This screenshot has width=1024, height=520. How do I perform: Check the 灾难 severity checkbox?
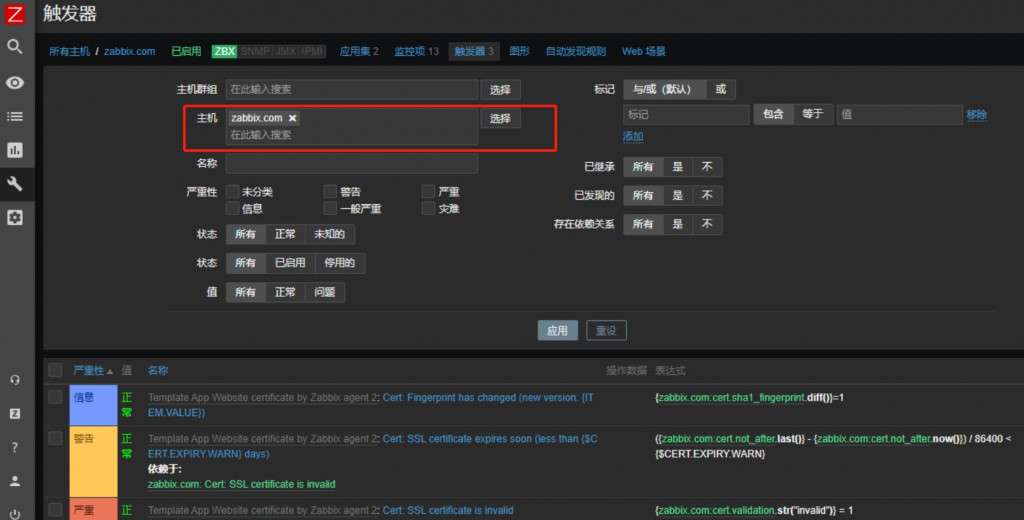pyautogui.click(x=428, y=208)
